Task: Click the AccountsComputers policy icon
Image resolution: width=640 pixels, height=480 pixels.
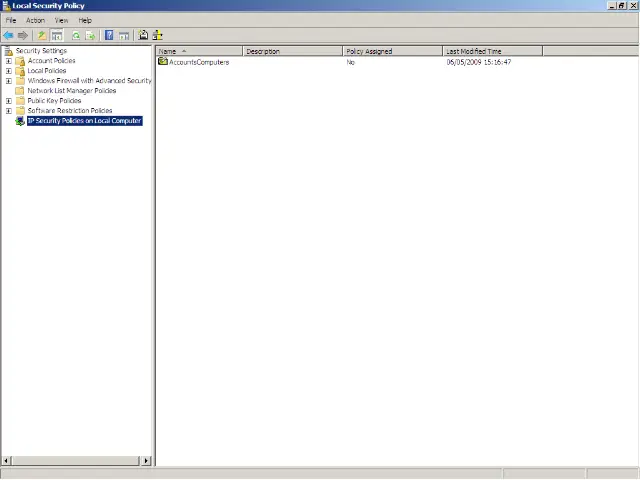Action: point(163,62)
